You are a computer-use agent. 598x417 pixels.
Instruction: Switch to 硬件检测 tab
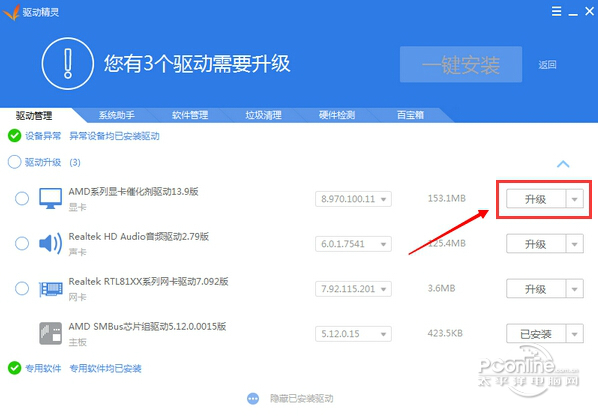point(337,115)
